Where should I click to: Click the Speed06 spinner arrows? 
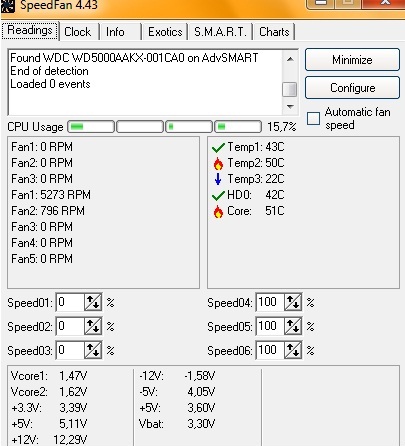pos(293,351)
